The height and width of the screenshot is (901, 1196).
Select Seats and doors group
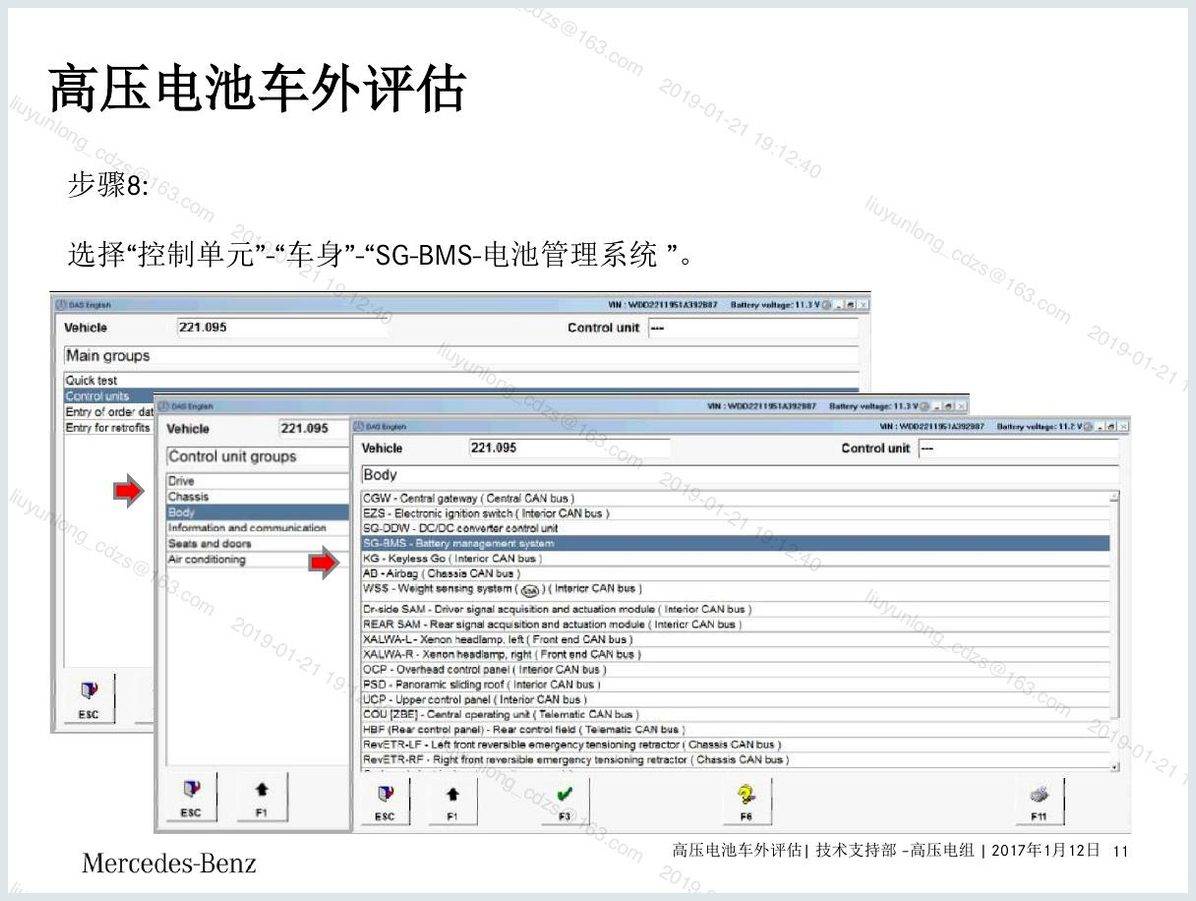point(257,544)
